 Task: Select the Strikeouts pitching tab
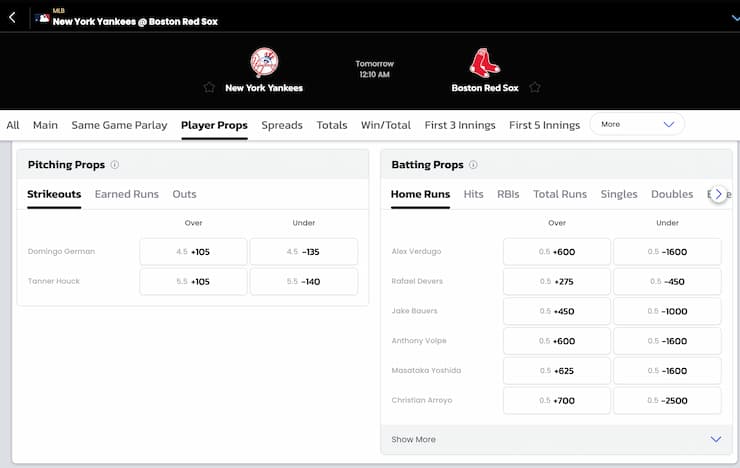pos(54,194)
